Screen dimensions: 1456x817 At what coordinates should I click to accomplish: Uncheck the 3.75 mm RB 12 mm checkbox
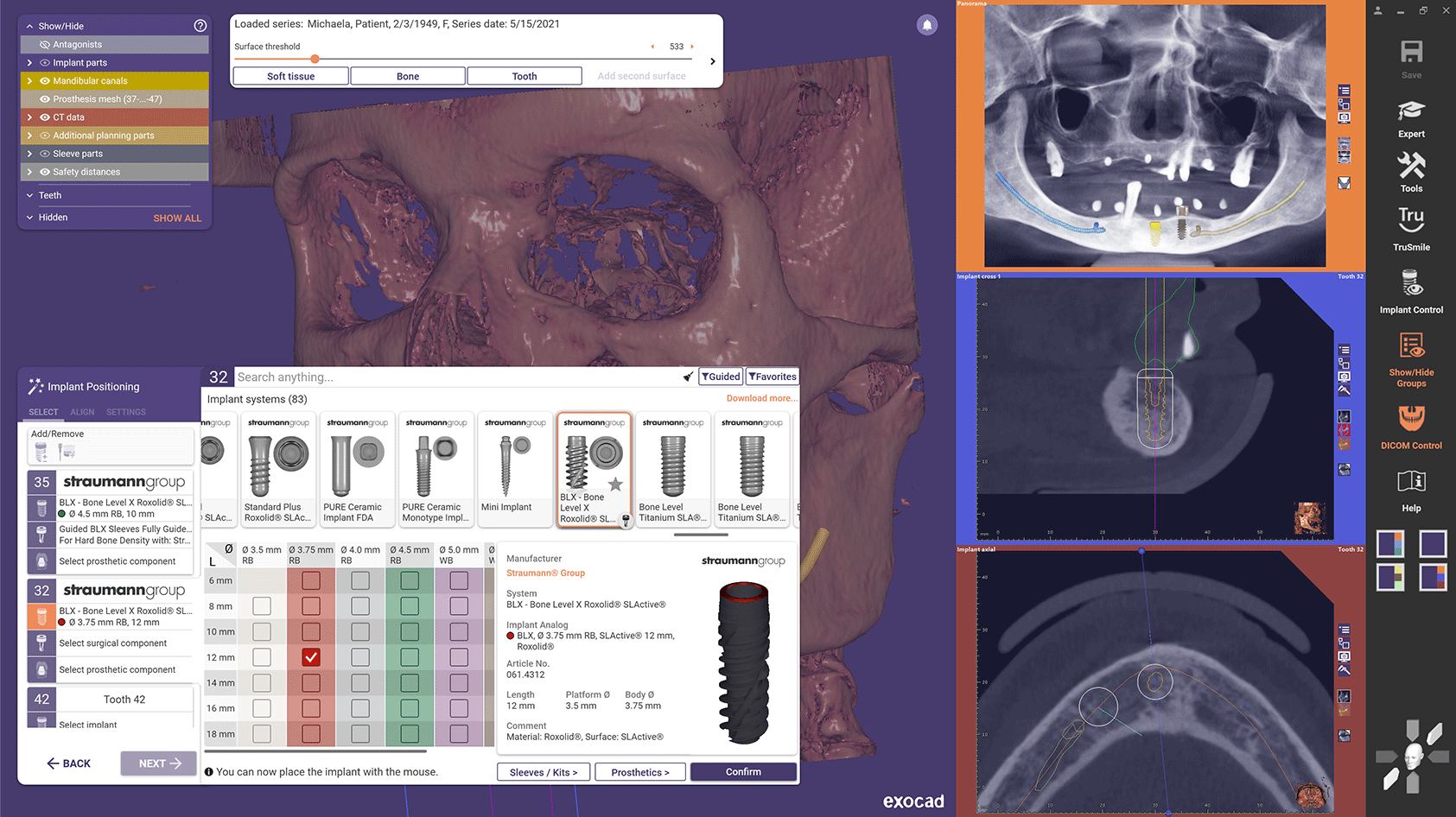pos(311,657)
